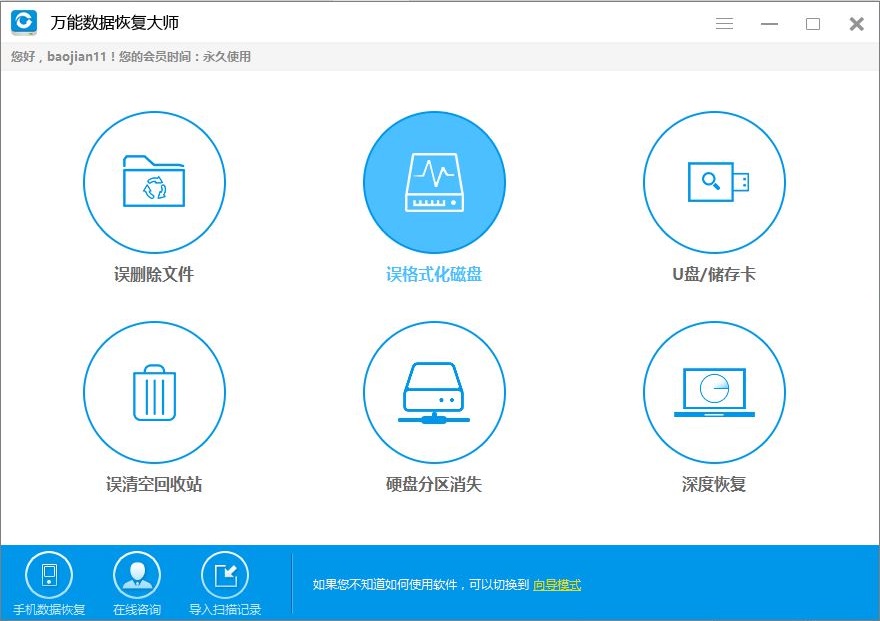
Task: Click the 误删除文件 label
Action: point(154,274)
